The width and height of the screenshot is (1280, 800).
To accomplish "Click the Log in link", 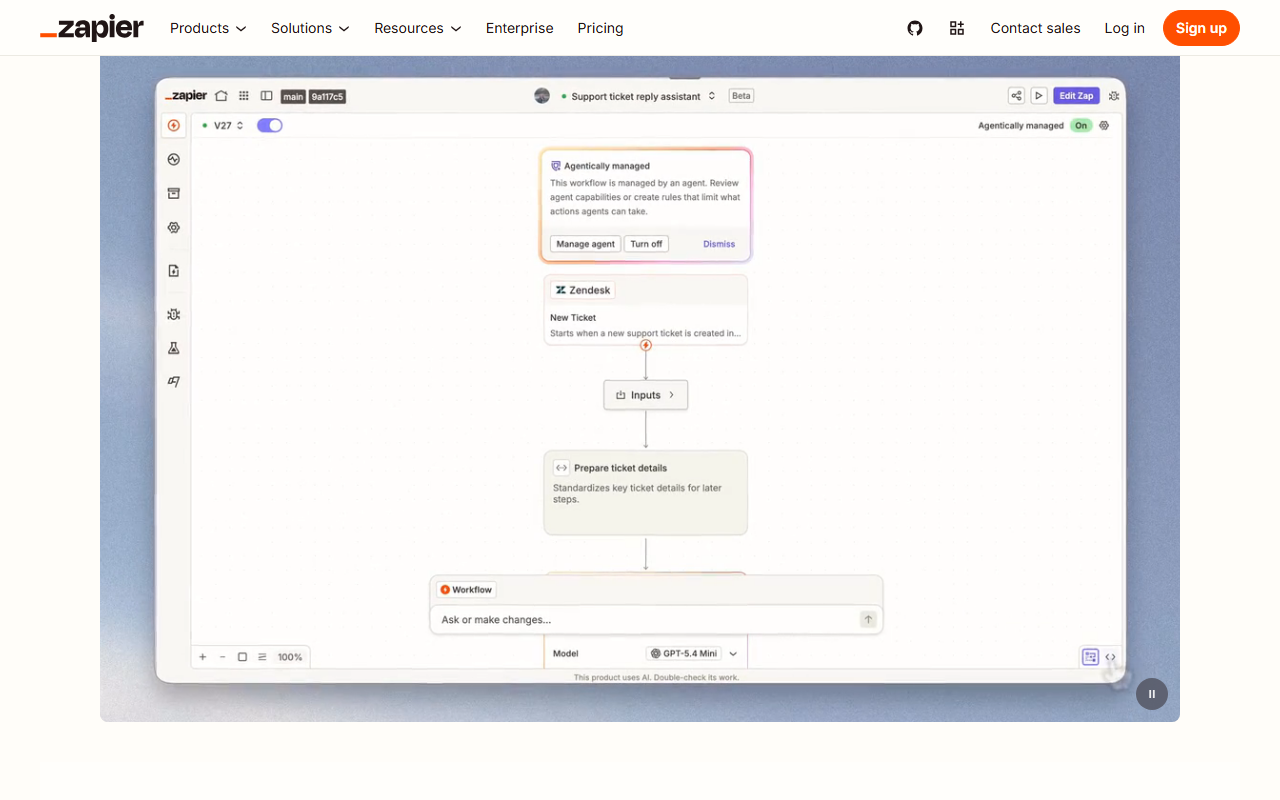I will 1124,28.
